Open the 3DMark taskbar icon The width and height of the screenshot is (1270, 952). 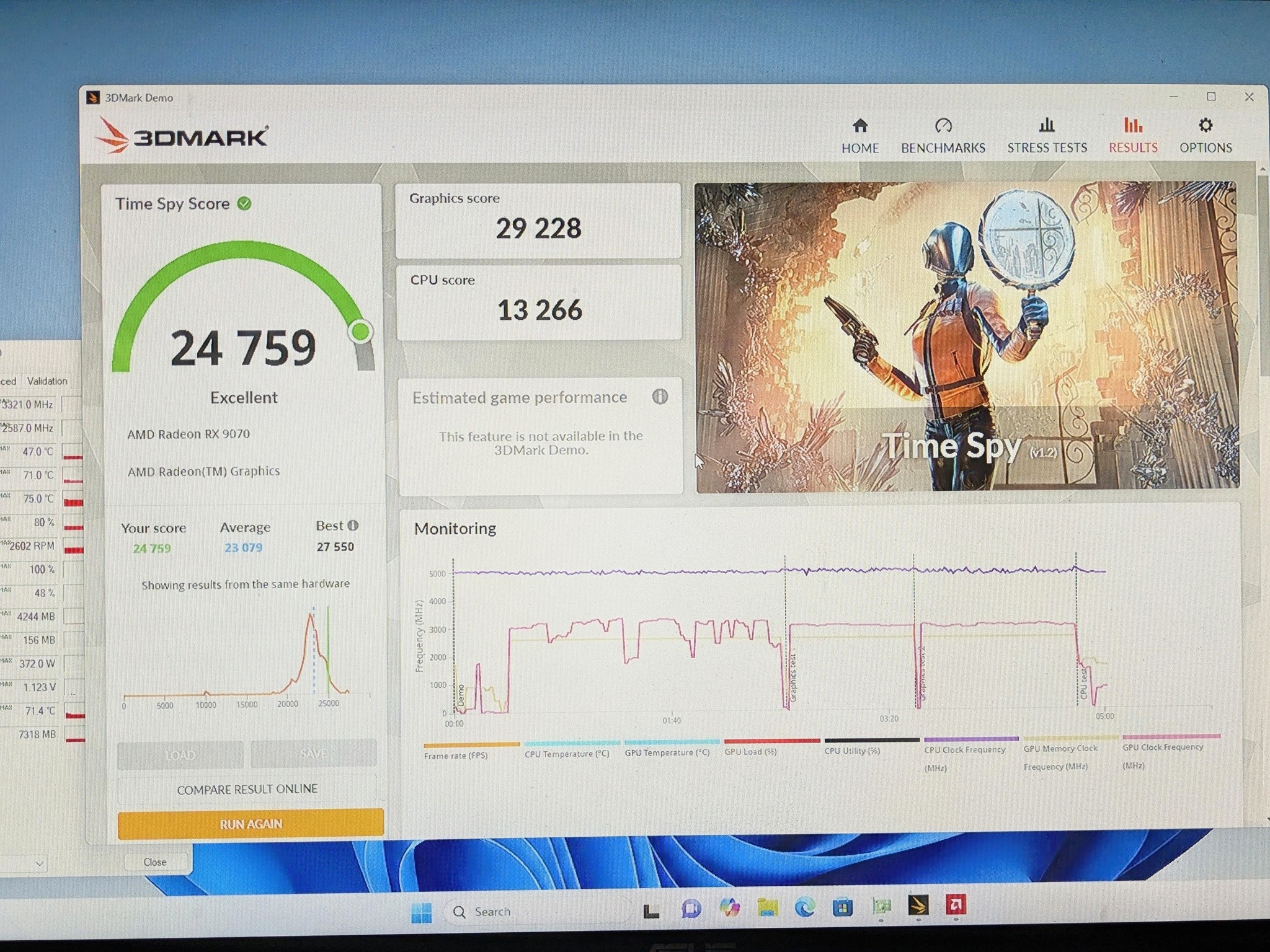pyautogui.click(x=918, y=906)
